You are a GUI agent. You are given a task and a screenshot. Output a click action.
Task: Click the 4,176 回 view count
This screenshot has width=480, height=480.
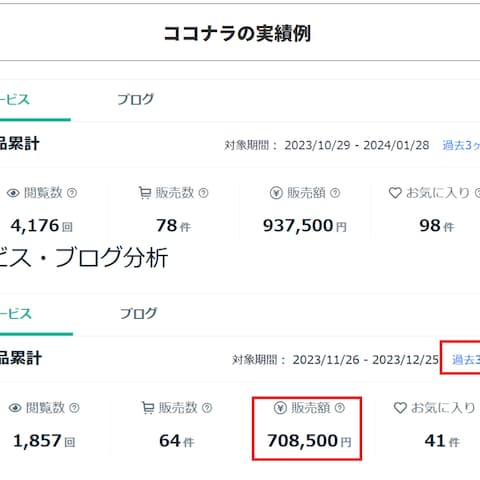(42, 226)
